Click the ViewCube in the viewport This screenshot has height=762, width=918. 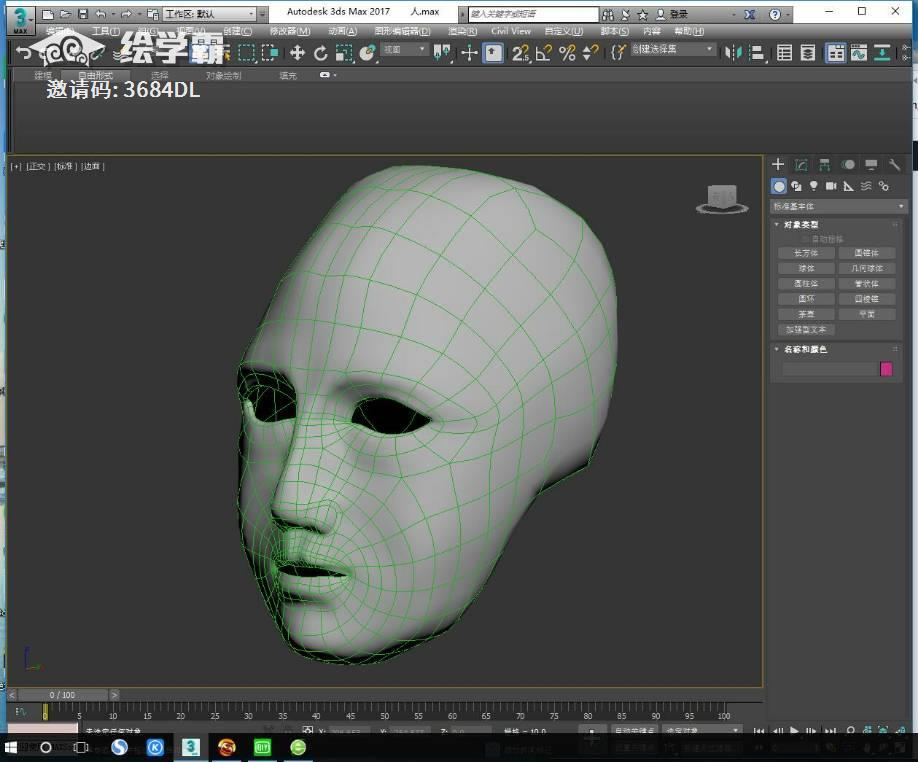click(x=722, y=198)
